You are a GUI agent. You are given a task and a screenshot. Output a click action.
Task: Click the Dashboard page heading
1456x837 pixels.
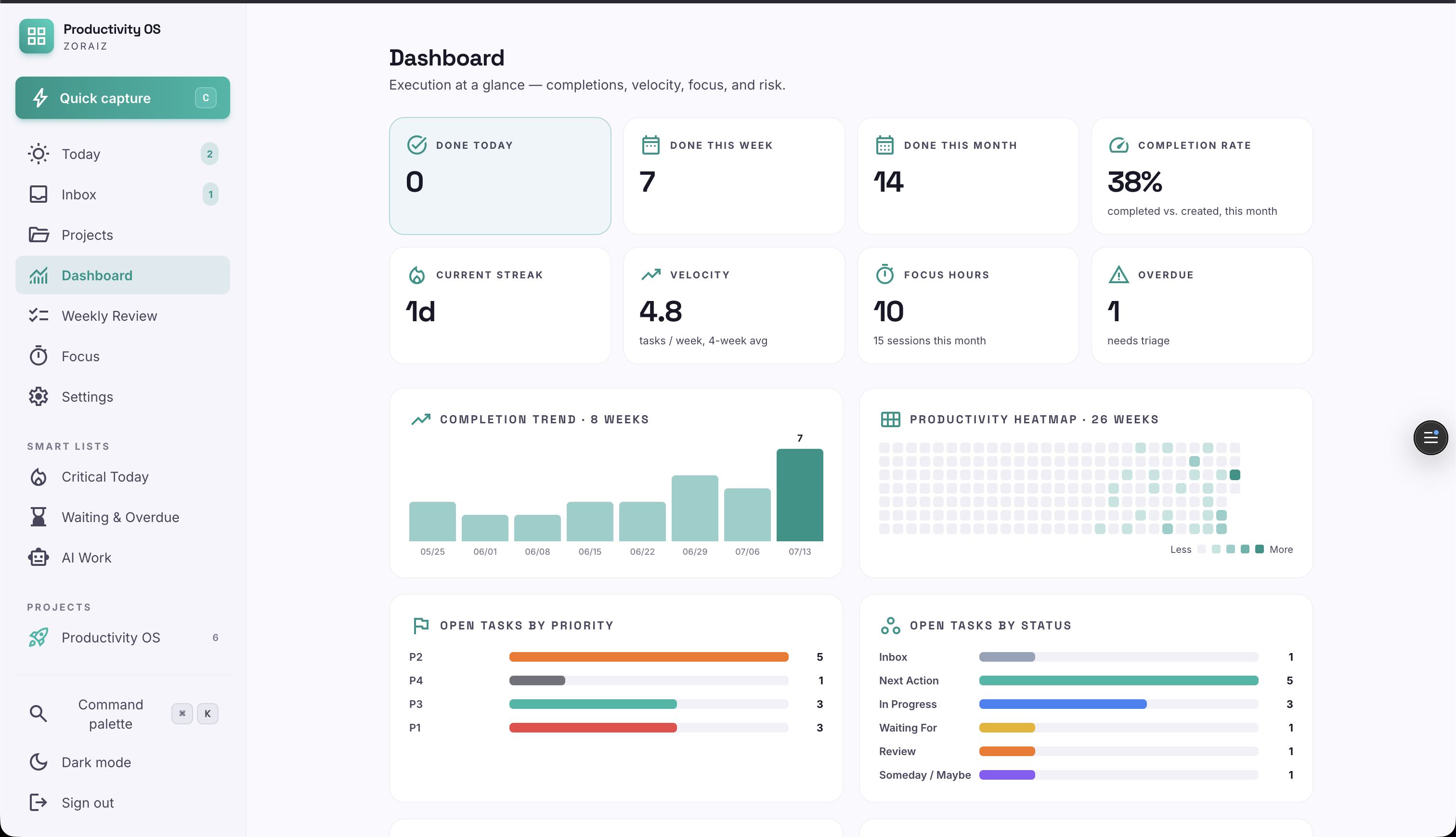(x=446, y=58)
